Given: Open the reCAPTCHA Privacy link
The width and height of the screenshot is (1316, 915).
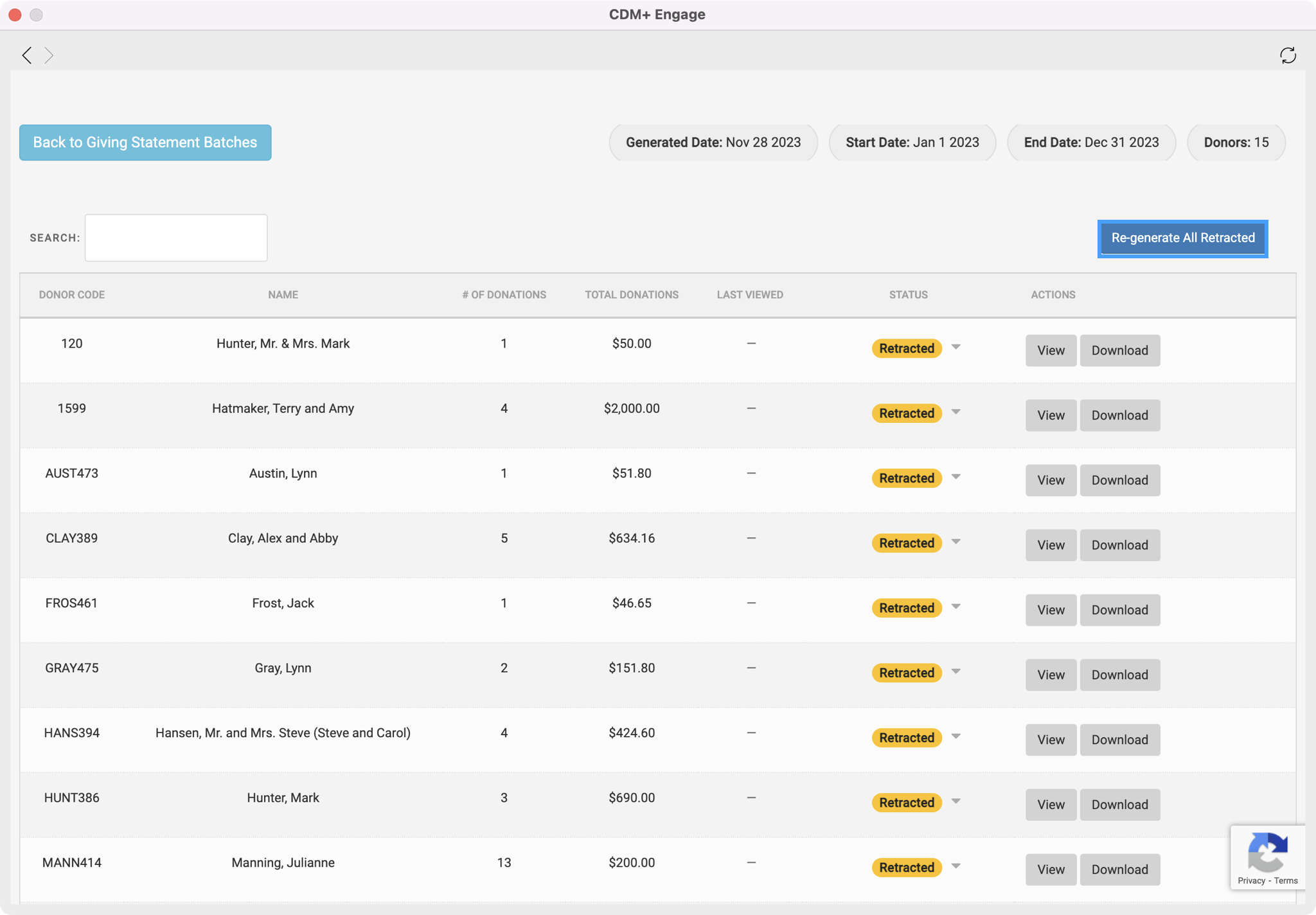Looking at the screenshot, I should 1251,881.
